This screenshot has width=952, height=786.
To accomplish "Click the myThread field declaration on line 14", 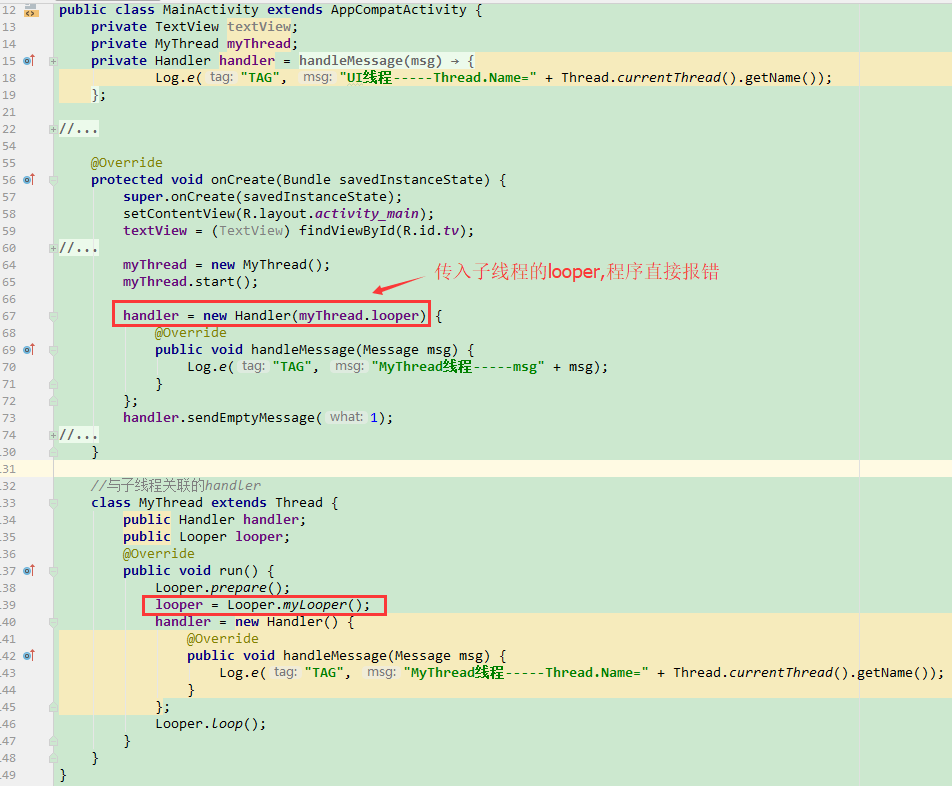I will point(259,44).
